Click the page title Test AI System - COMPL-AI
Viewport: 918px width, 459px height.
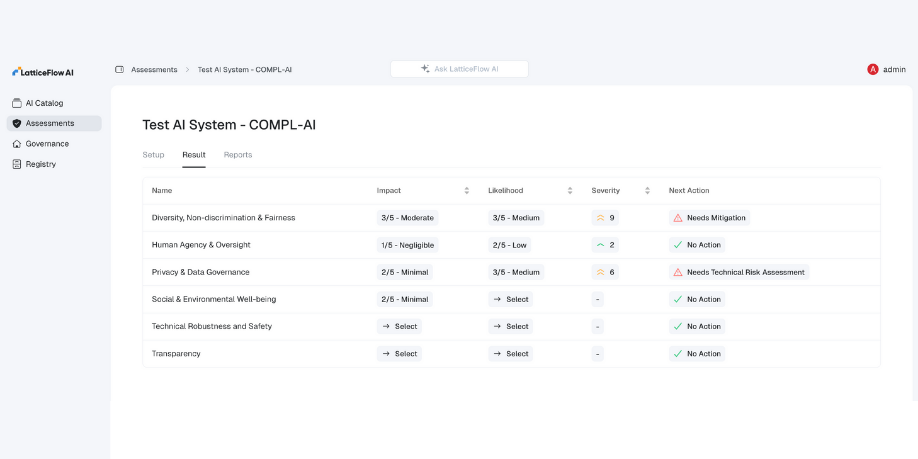pos(229,125)
